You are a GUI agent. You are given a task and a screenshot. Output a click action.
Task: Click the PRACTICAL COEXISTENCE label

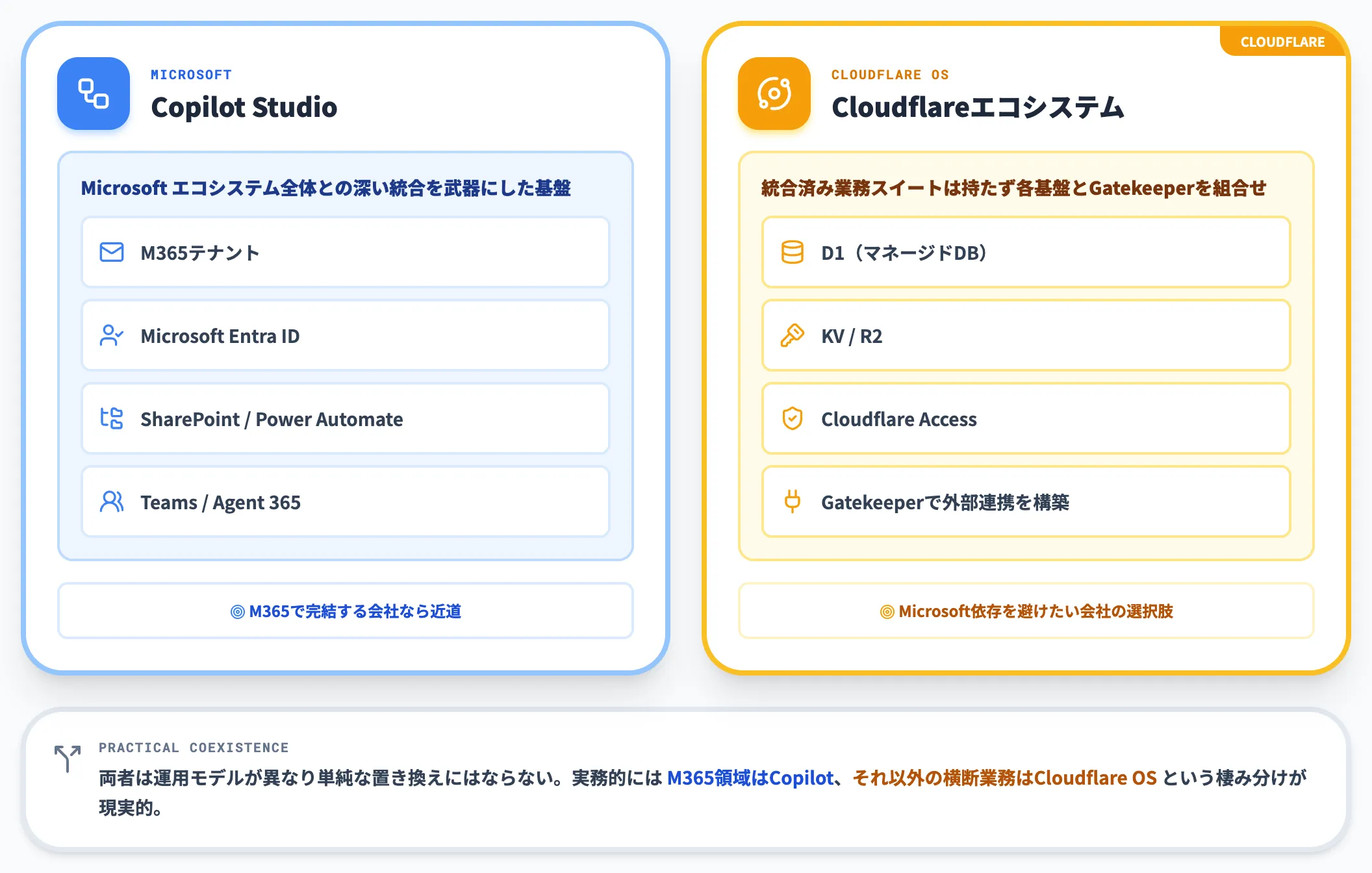(194, 748)
